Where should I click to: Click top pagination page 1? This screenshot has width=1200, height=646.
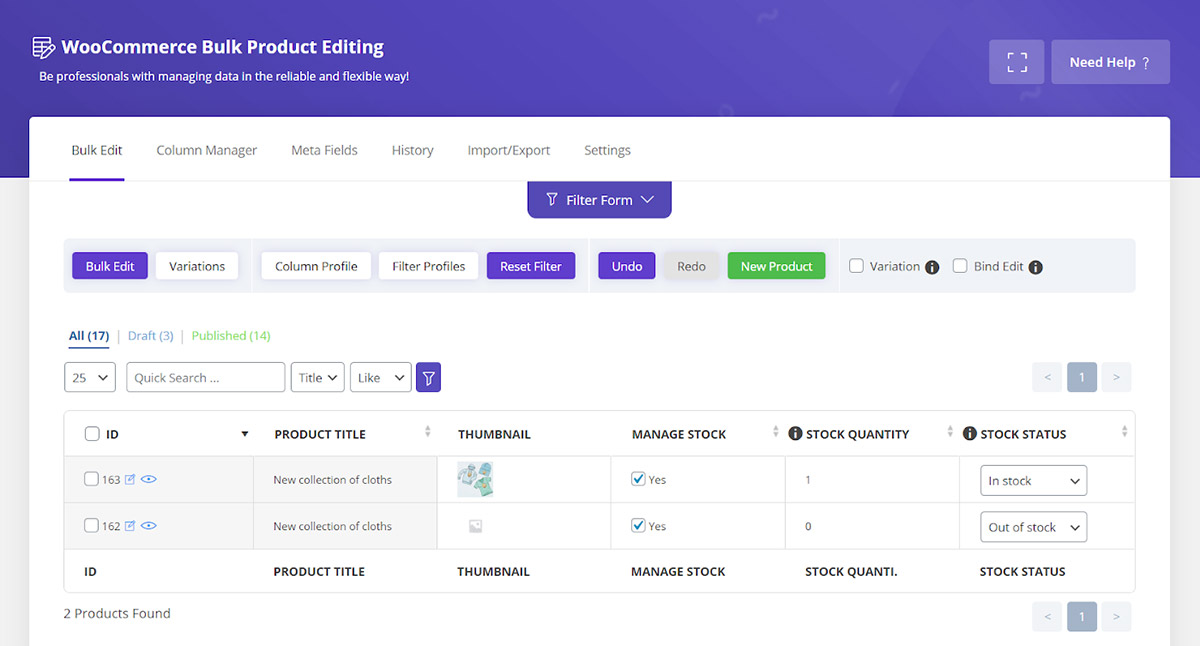point(1082,377)
